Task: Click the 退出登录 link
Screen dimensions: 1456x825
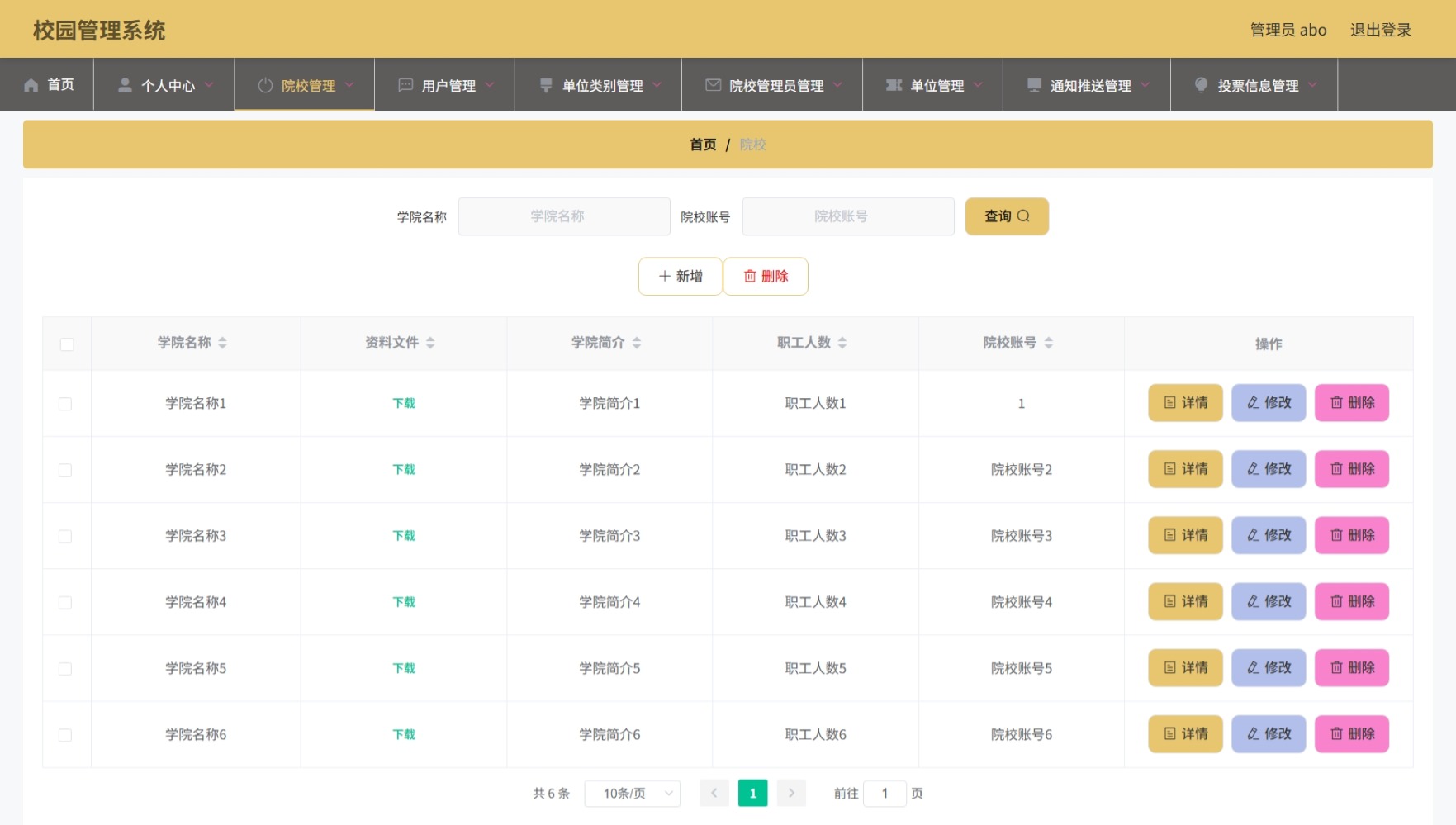Action: (1380, 30)
